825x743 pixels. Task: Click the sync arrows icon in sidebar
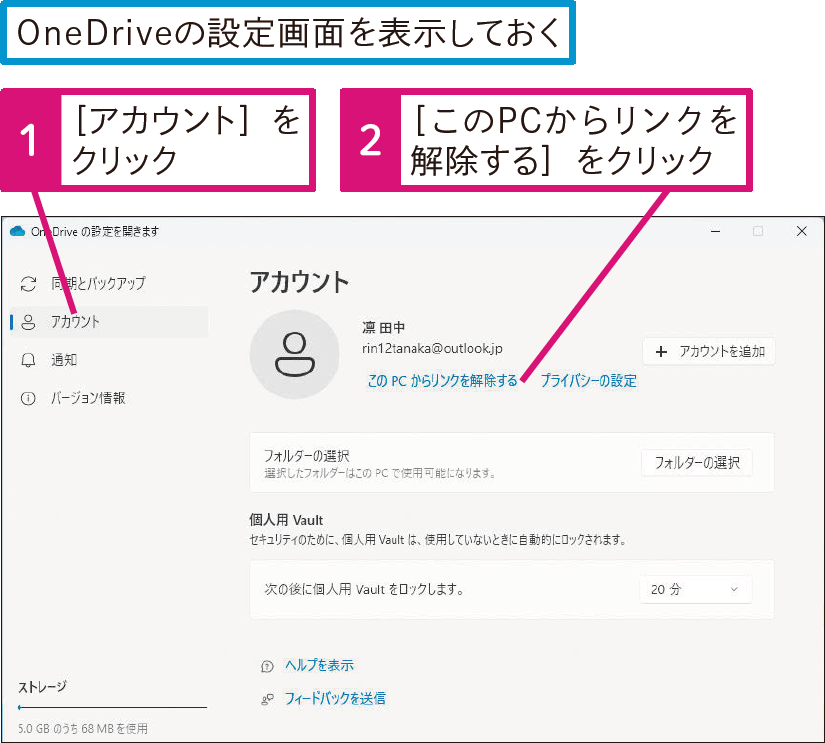click(x=28, y=284)
